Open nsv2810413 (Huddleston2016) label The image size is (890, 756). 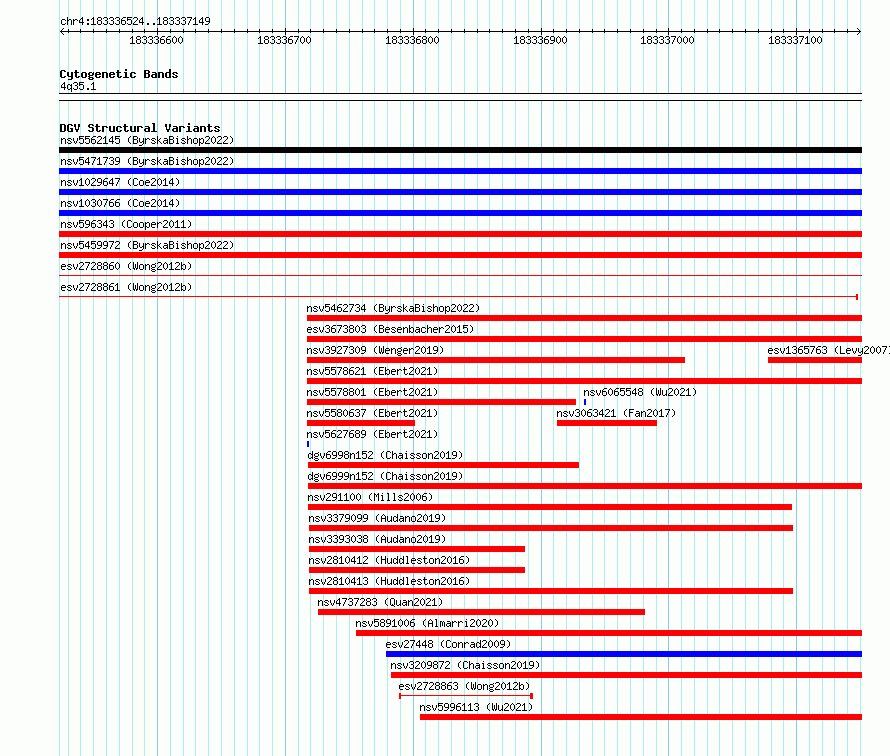point(389,581)
